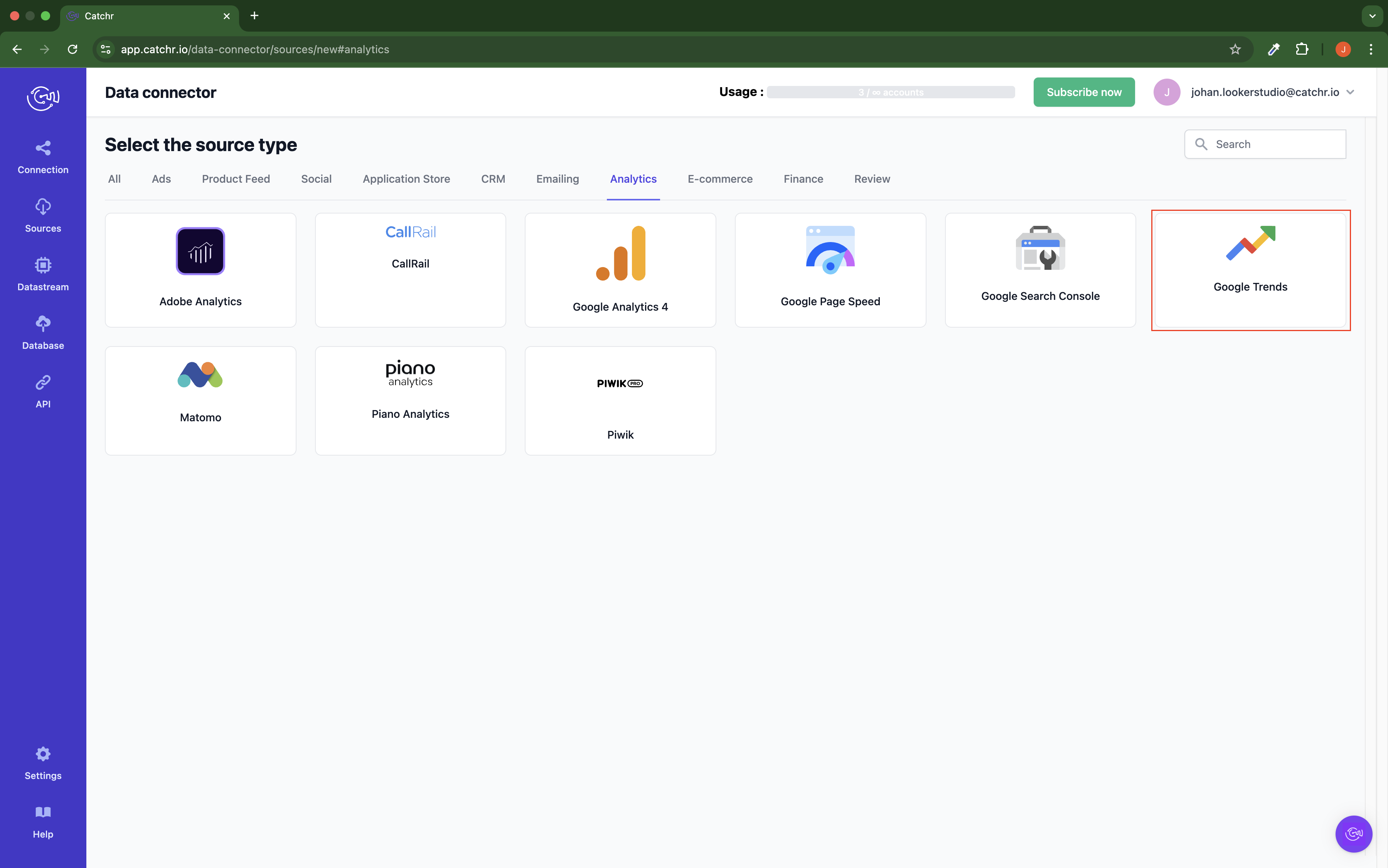Select the Piano Analytics source card
This screenshot has width=1388, height=868.
[x=410, y=401]
